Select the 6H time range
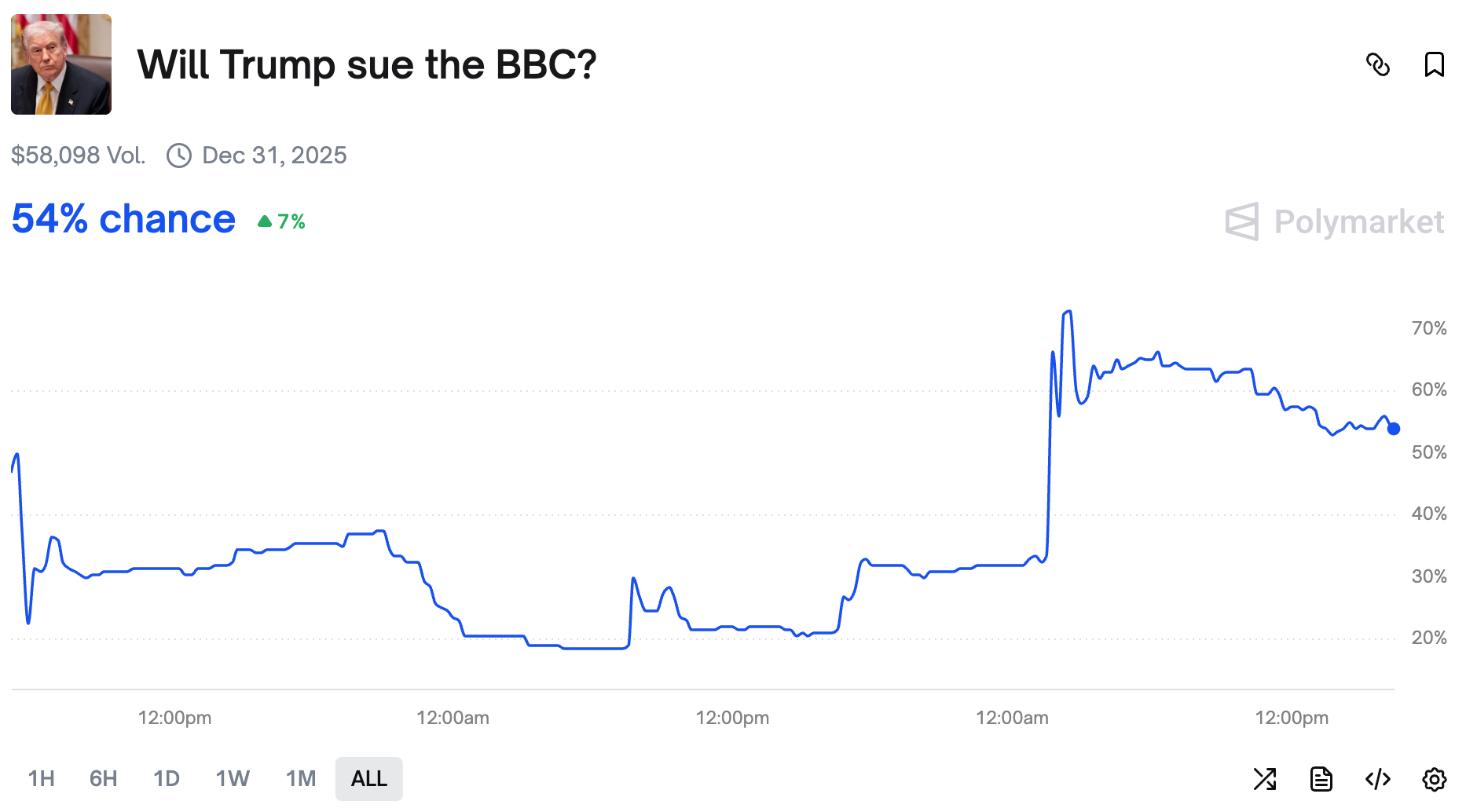This screenshot has height=812, width=1466. 103,779
